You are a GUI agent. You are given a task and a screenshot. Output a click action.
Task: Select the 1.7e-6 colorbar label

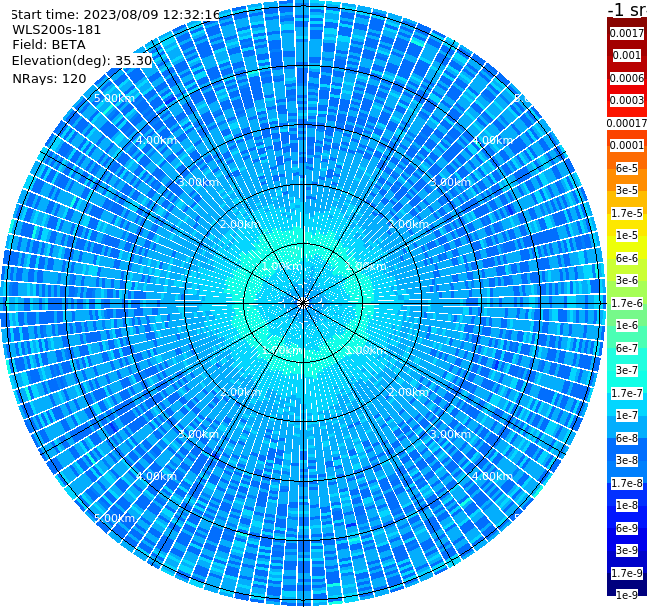(627, 303)
